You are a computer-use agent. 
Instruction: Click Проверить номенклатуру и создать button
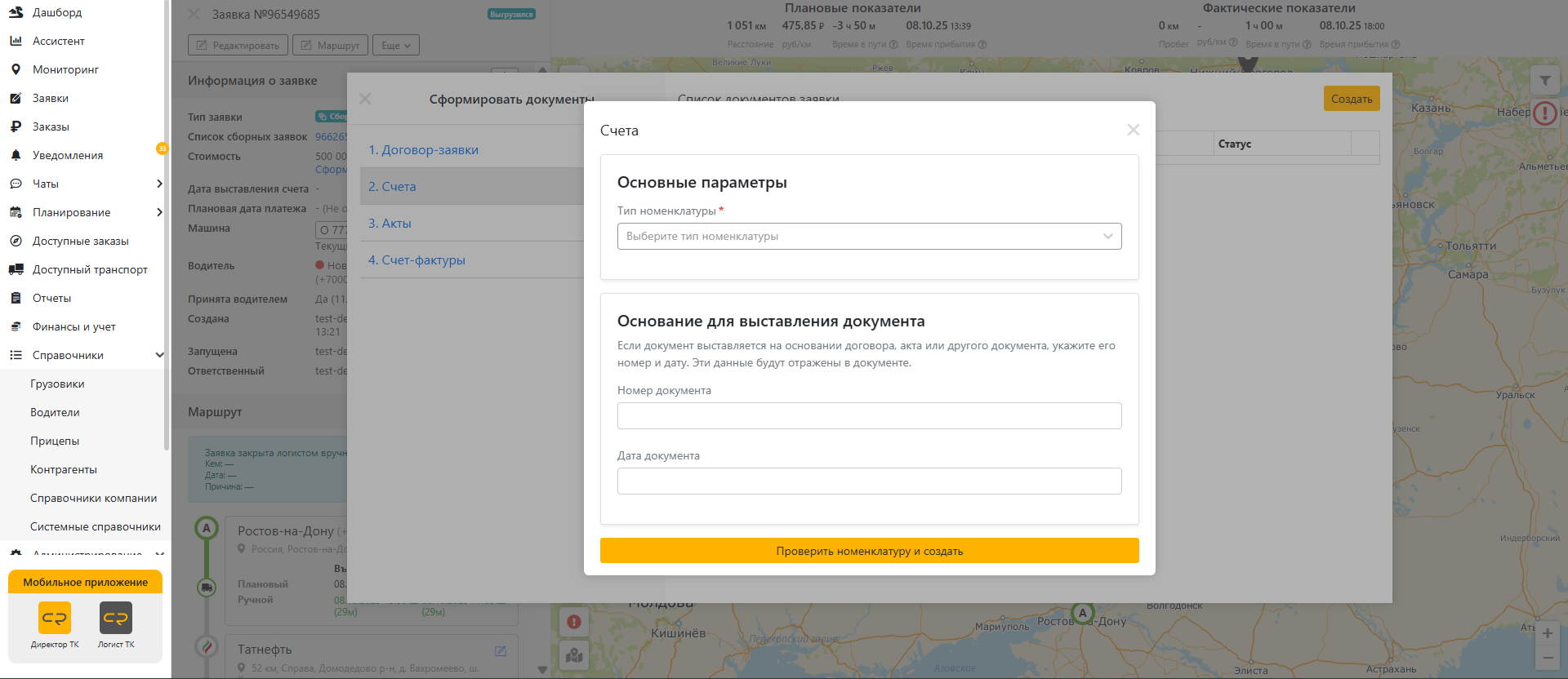pyautogui.click(x=869, y=551)
